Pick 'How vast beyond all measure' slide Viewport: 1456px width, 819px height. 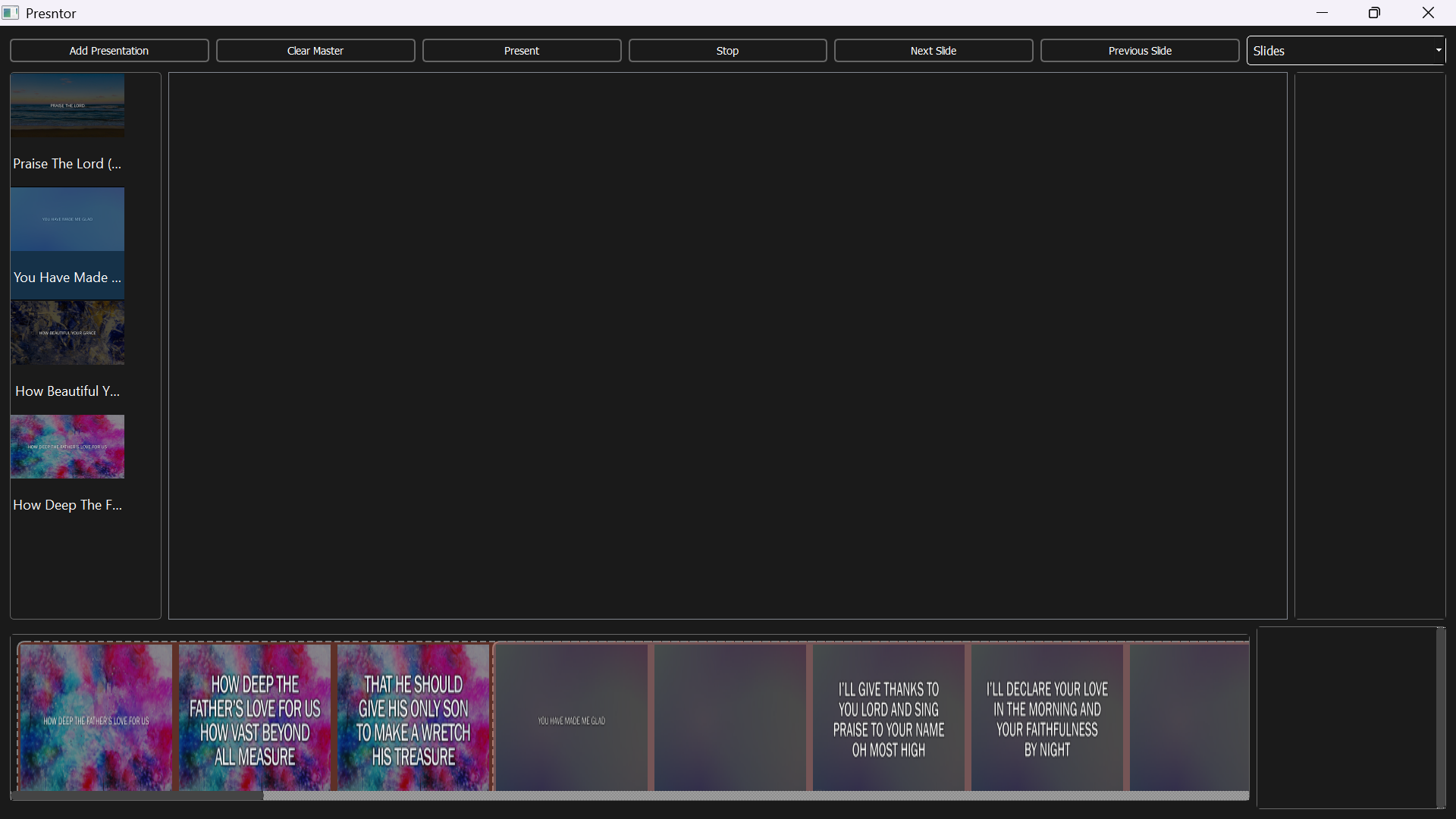point(255,717)
